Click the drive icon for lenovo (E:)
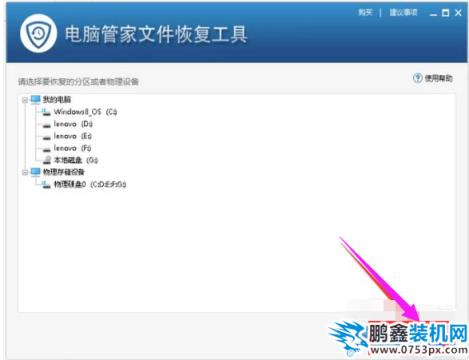 [47, 137]
